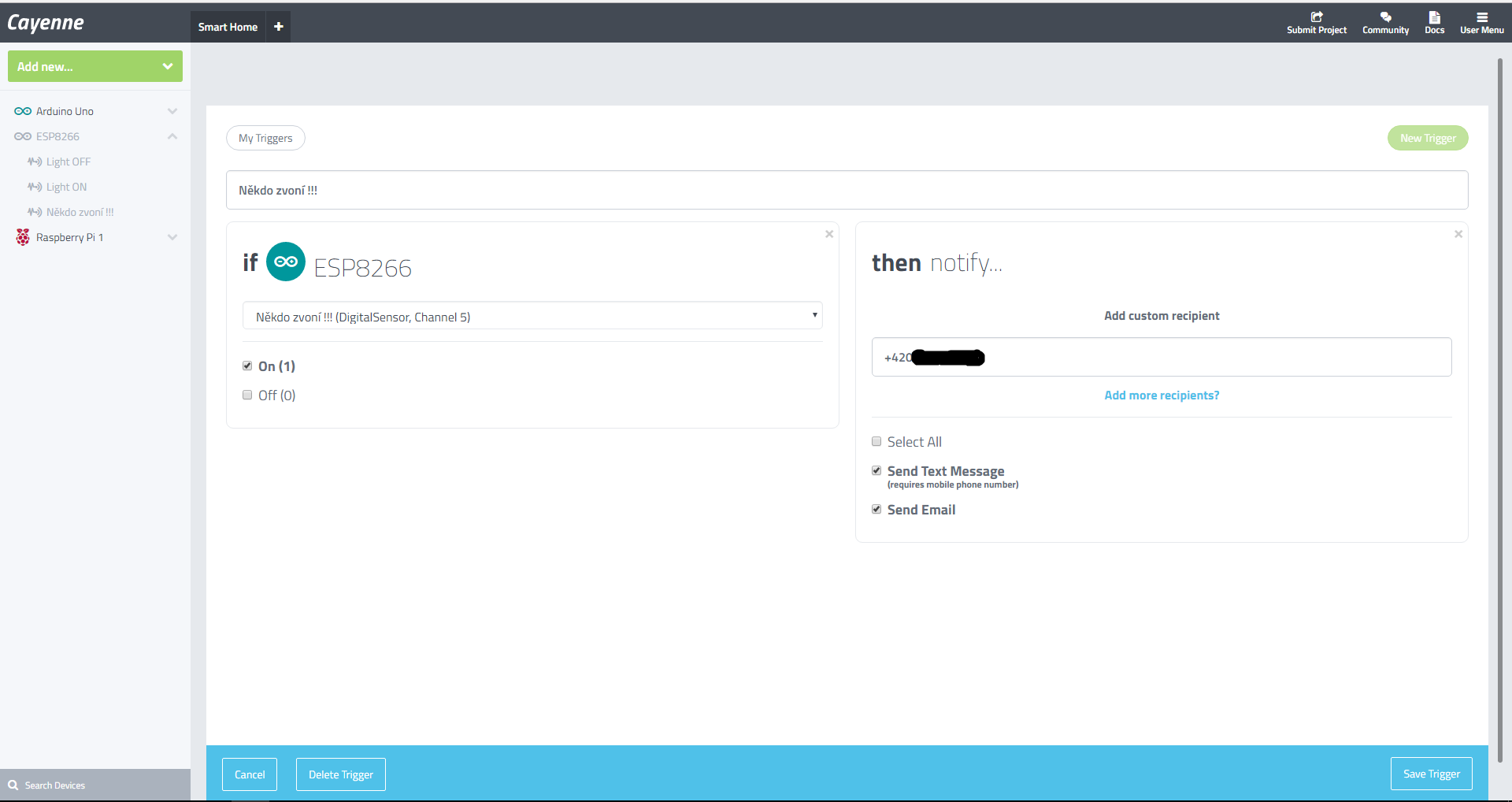
Task: Click the Cancel button
Action: click(250, 774)
